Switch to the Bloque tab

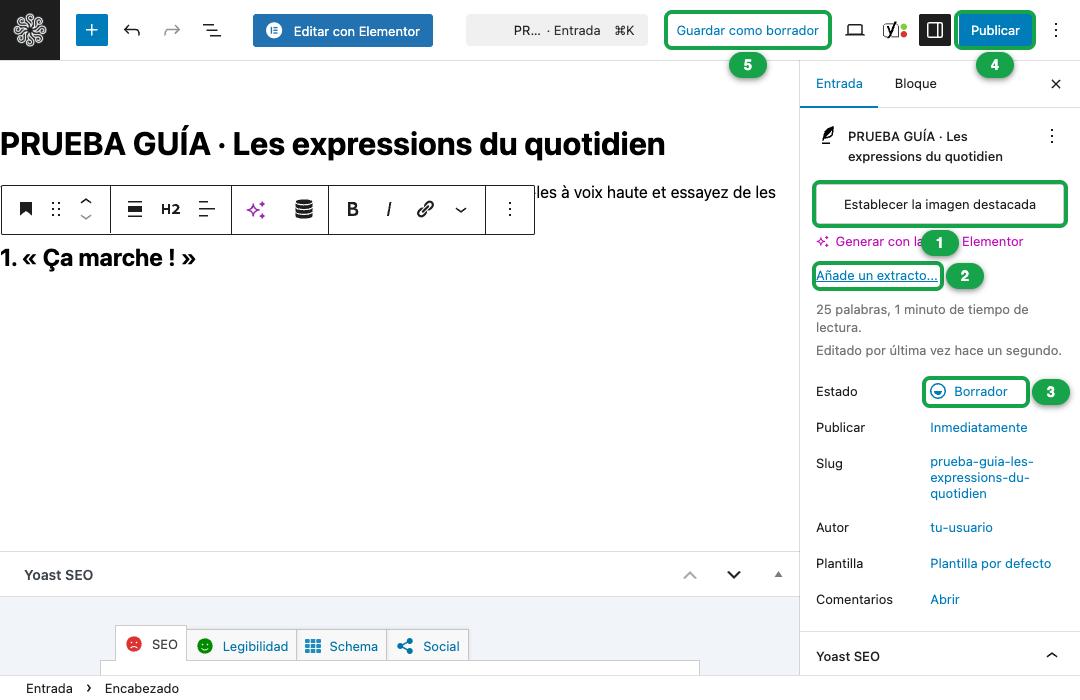(x=915, y=83)
